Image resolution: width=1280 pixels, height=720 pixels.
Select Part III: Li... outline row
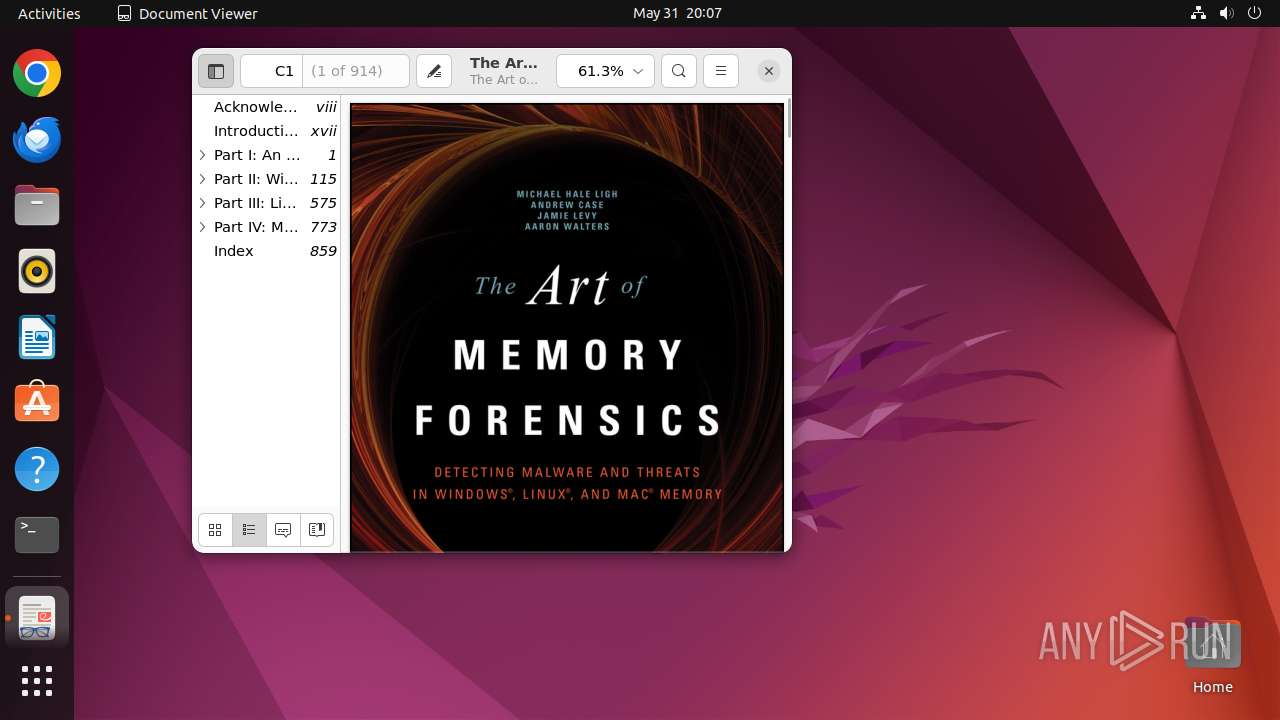[267, 203]
